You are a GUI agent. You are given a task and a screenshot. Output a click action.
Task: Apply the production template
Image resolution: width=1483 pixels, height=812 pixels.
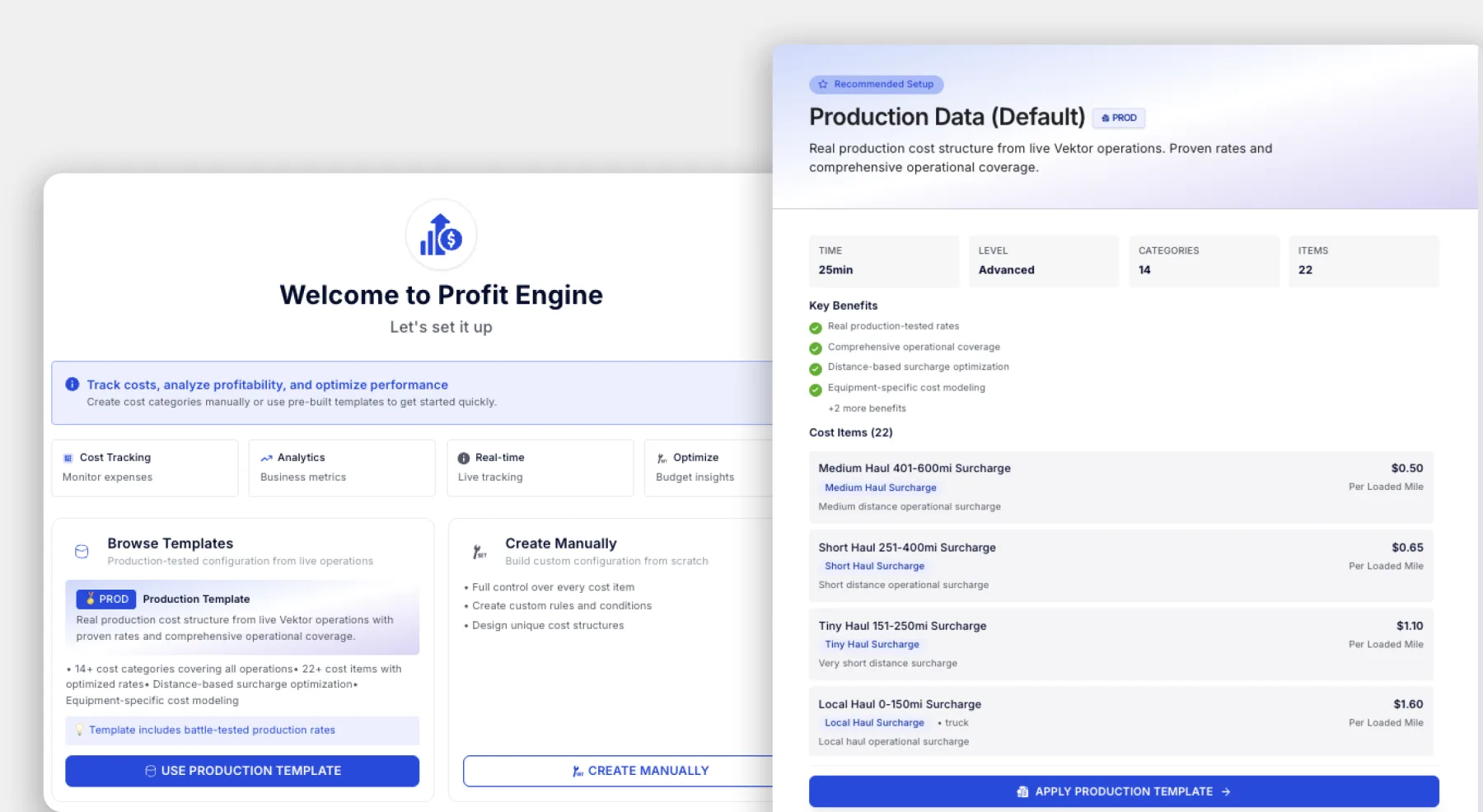(1124, 791)
